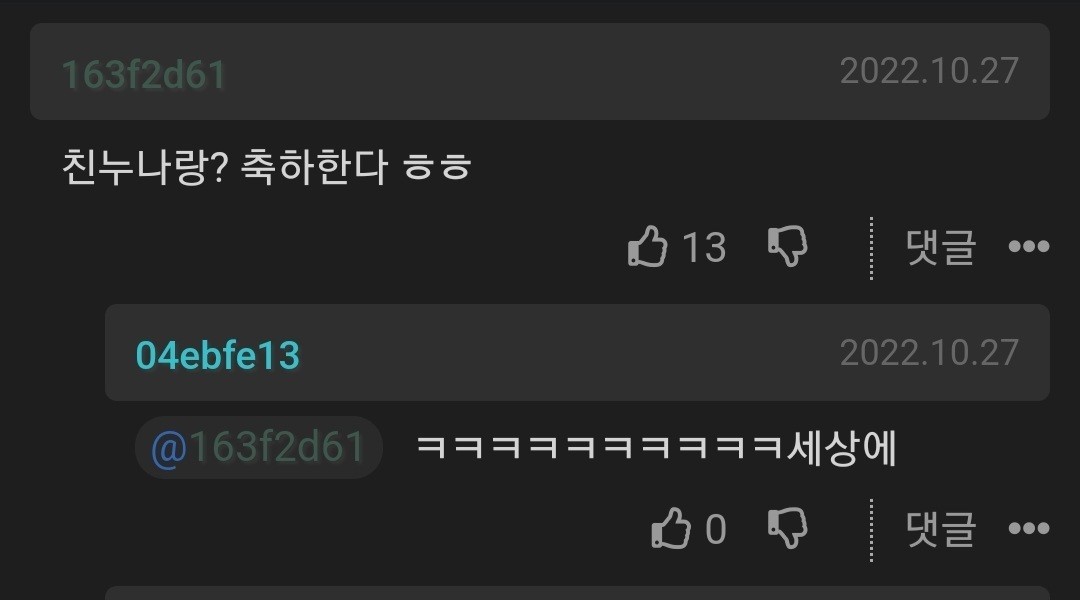Image resolution: width=1080 pixels, height=600 pixels.
Task: Click the like count 13
Action: [704, 247]
